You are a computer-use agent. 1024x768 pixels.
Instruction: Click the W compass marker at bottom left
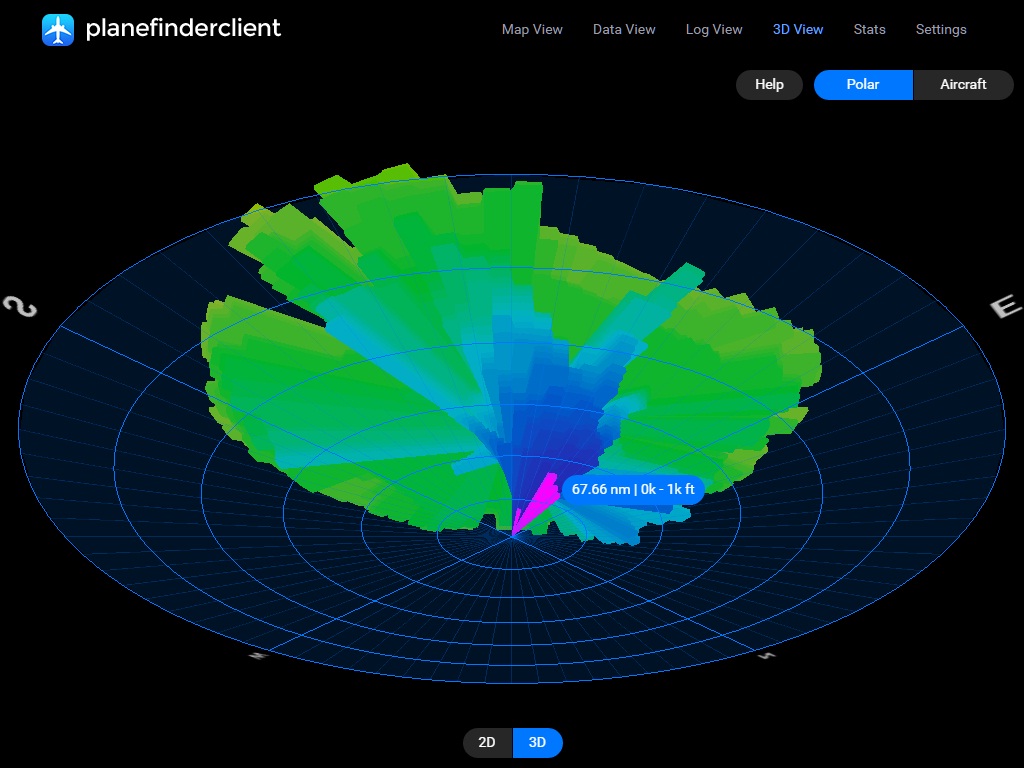(257, 656)
